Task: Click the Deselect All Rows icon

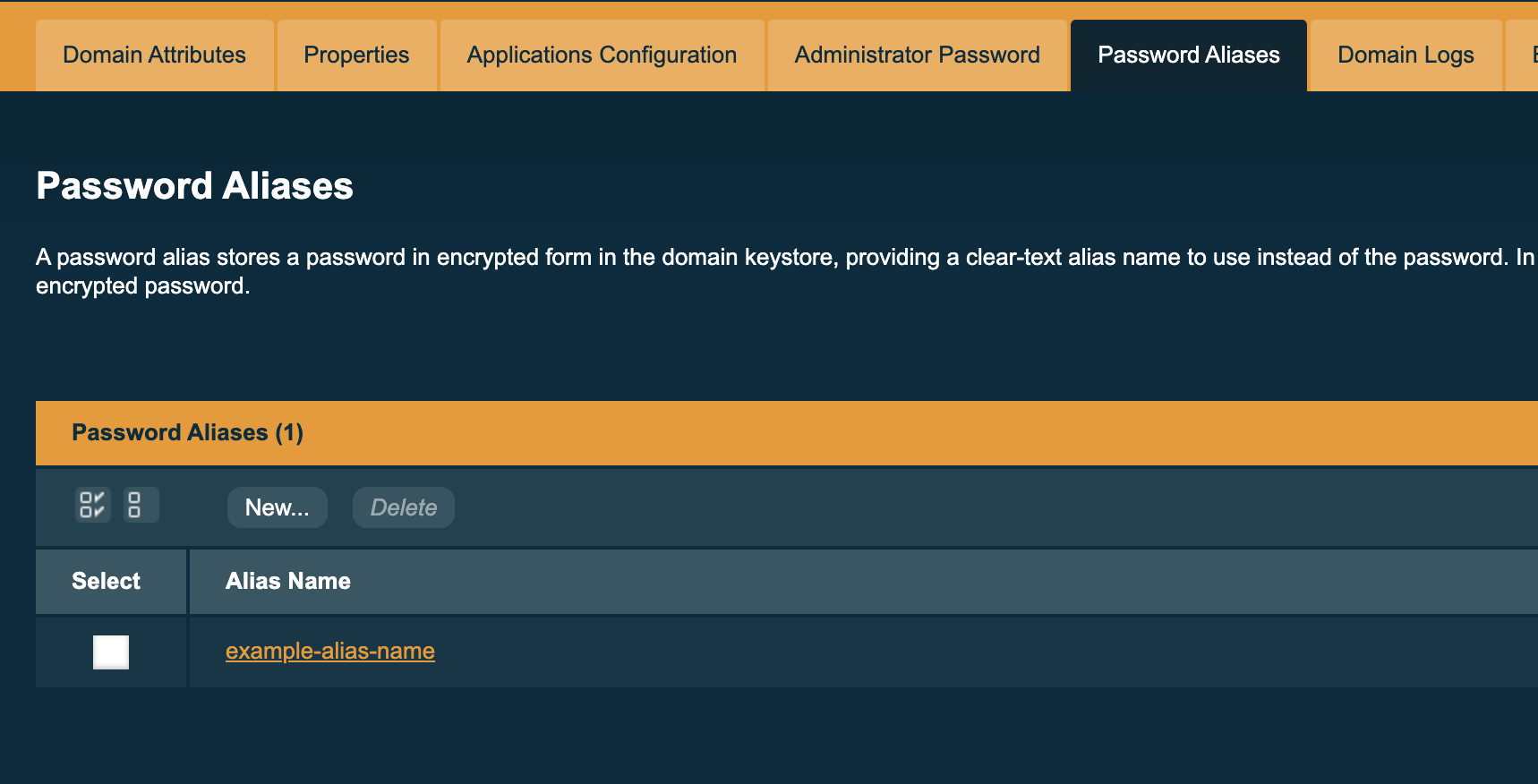Action: pos(140,506)
